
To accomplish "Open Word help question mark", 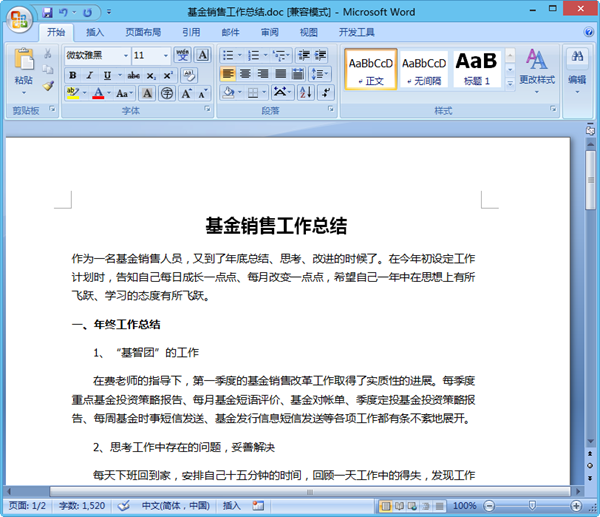I will (589, 32).
